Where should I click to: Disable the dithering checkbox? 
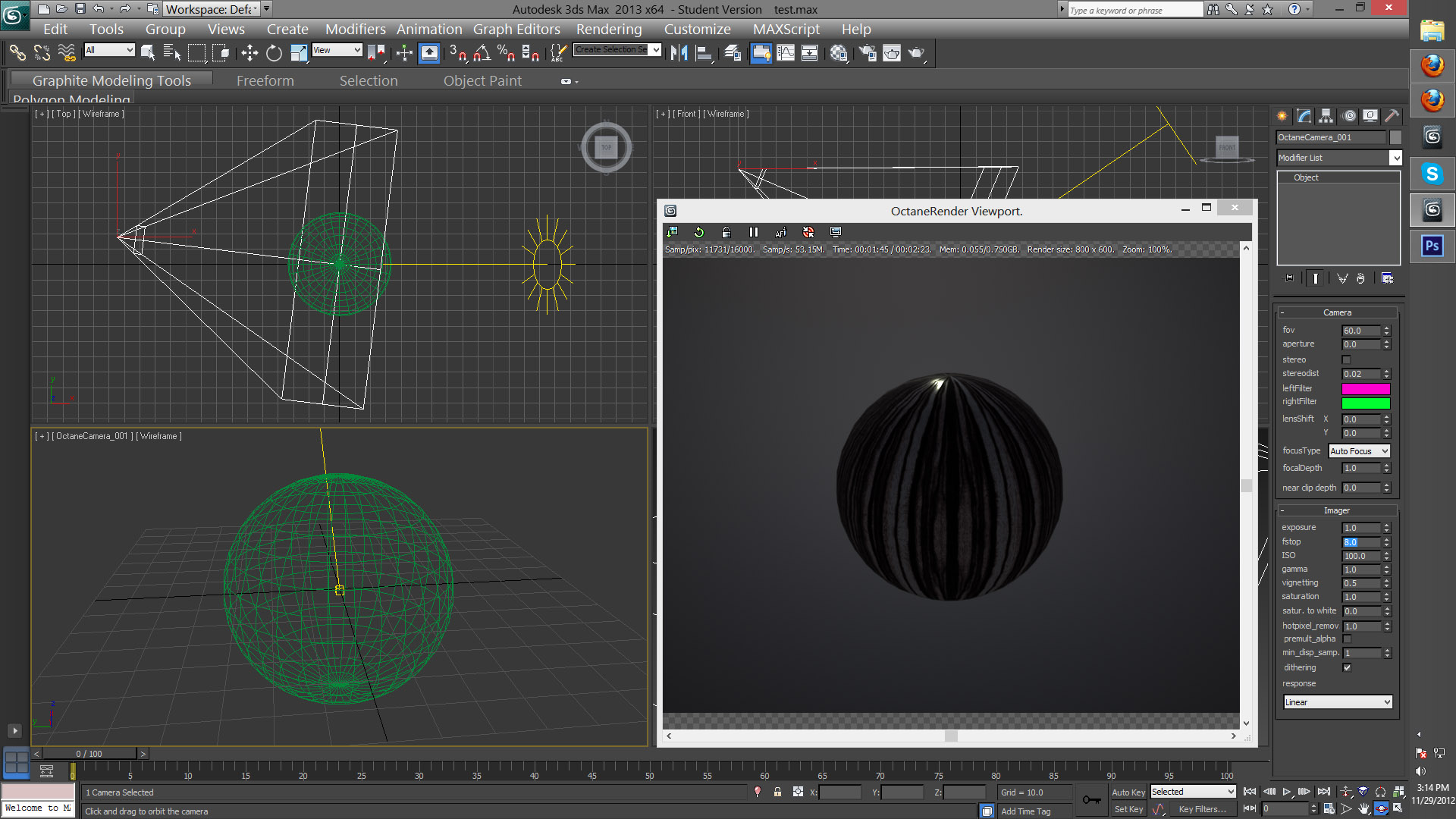pos(1347,667)
